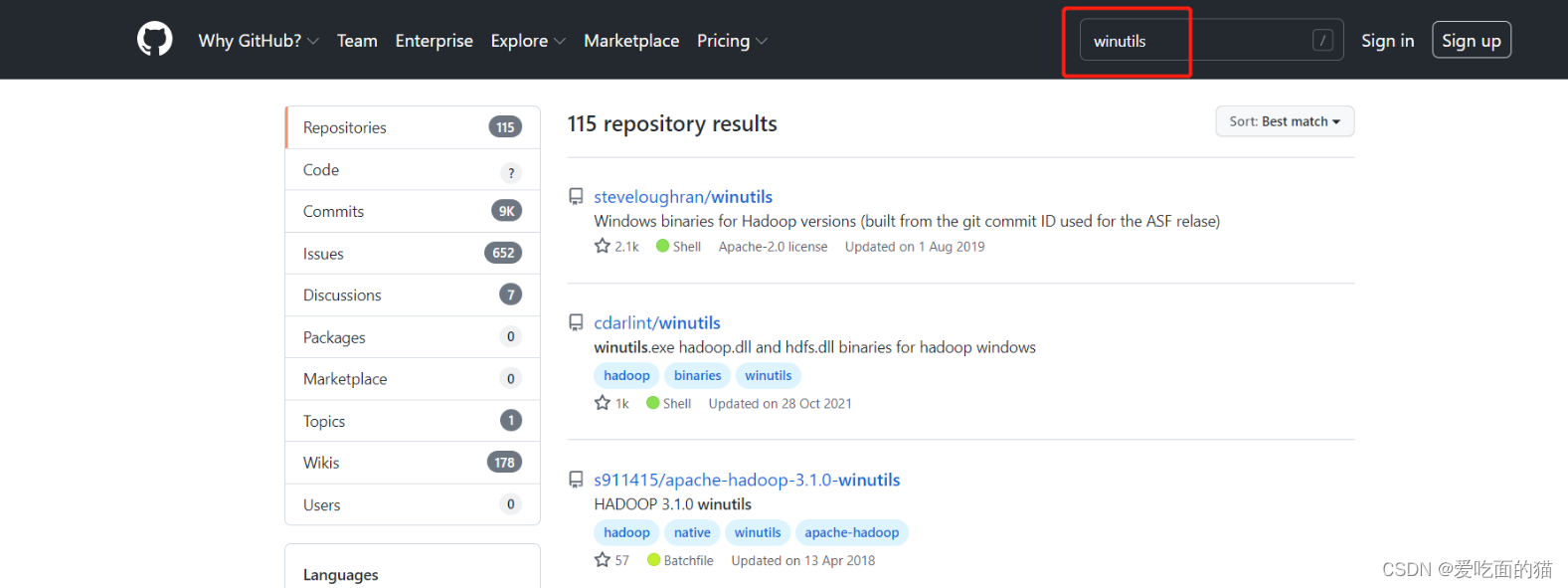Click the 1k star icon
Screen dimensions: 1568x588
coord(602,403)
